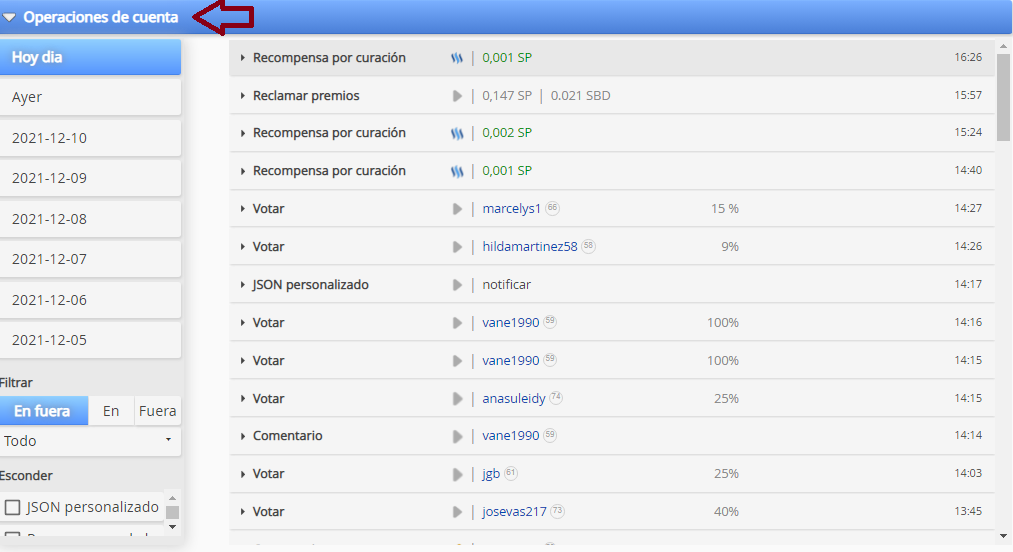Click Steem icon in the 16:26 reward row
This screenshot has height=552, width=1013.
click(457, 58)
